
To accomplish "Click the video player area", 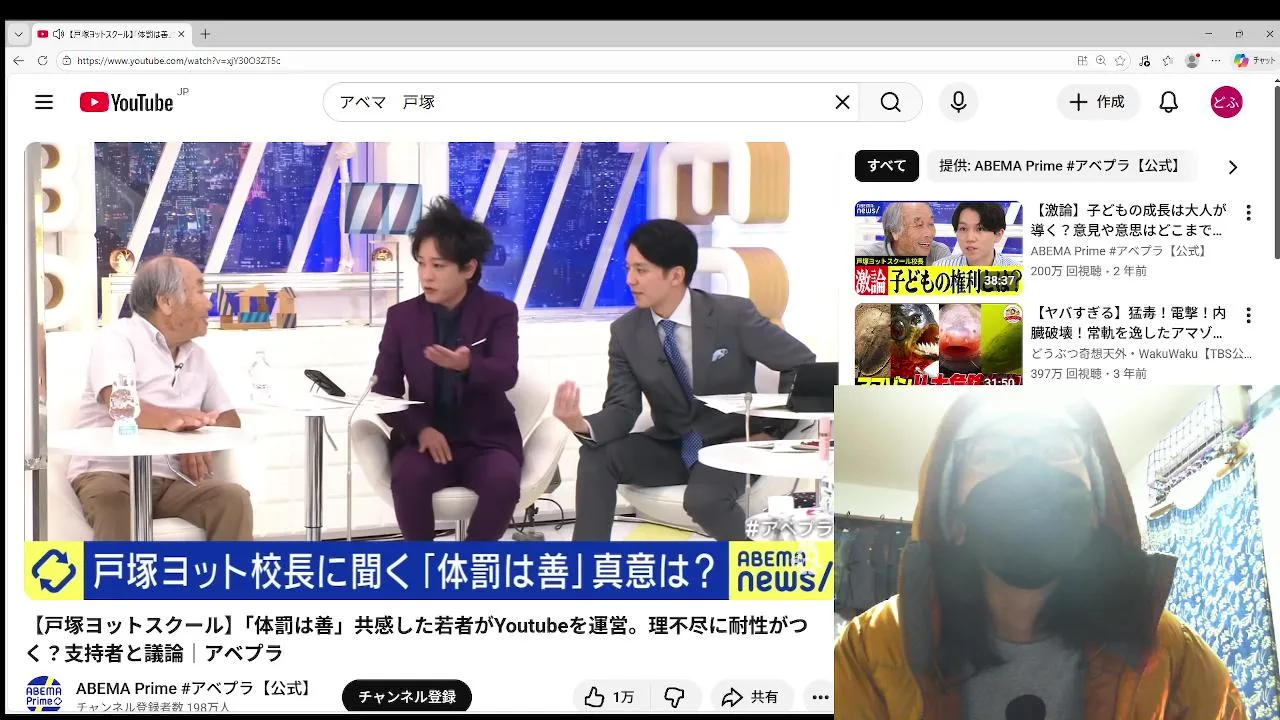I will 429,371.
